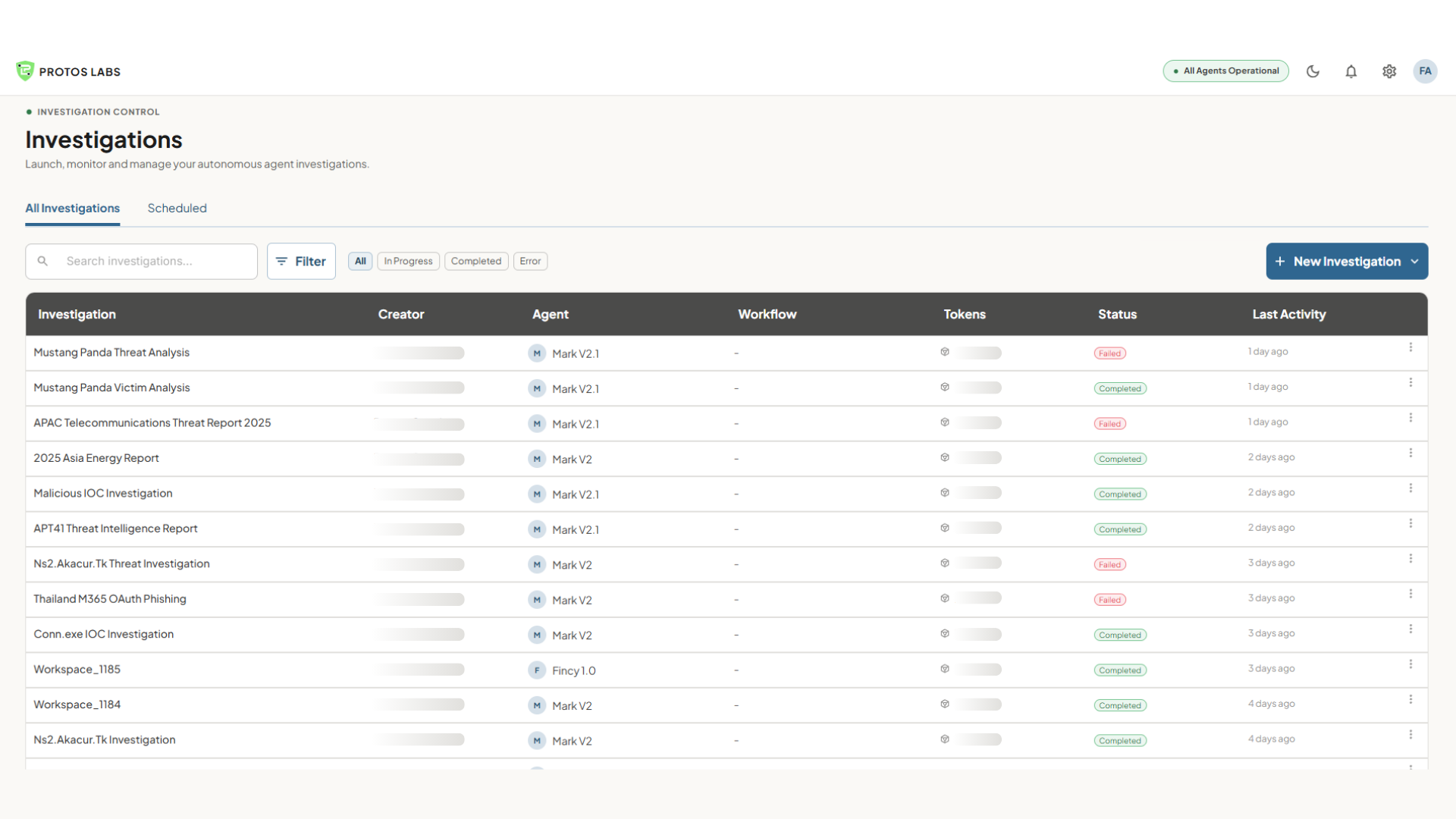Select the Error filter chip
Viewport: 1456px width, 819px height.
[530, 261]
